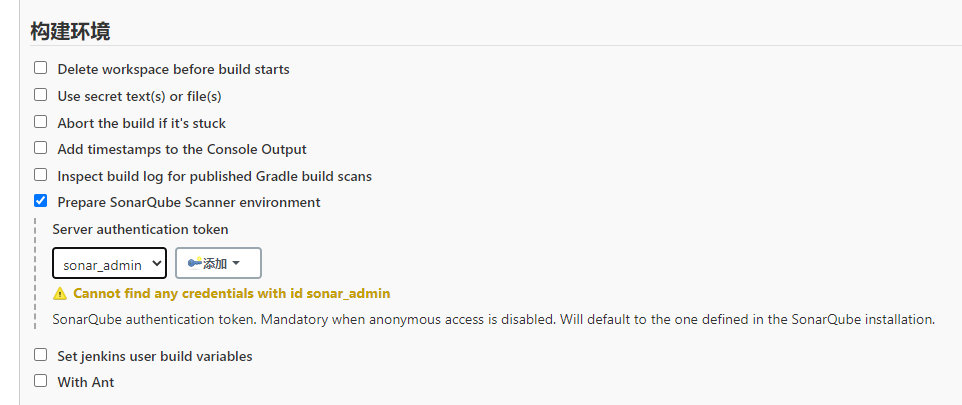Select the Cannot find any credentials warning text
The width and height of the screenshot is (962, 405).
point(232,293)
